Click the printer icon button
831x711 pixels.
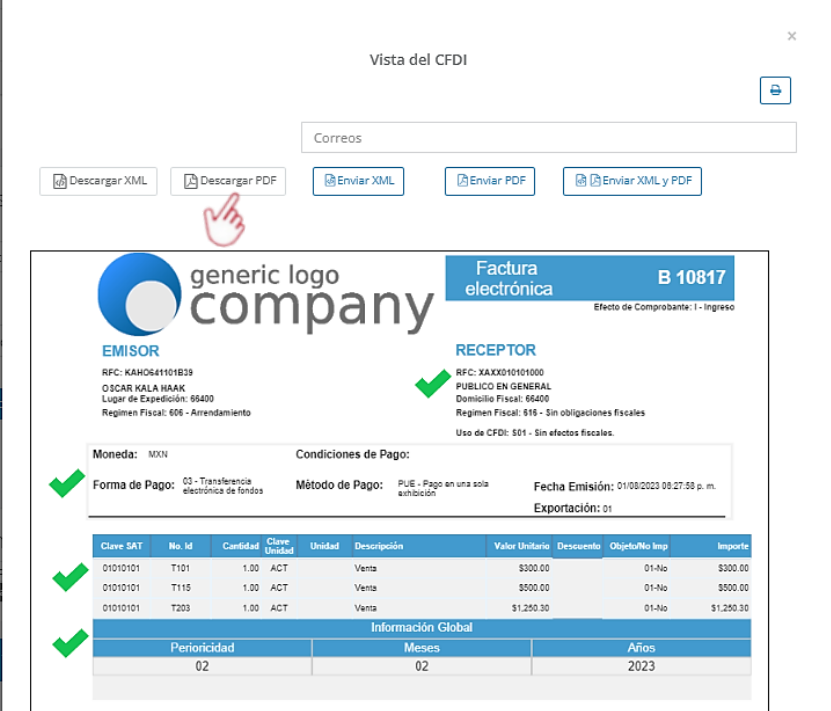tap(775, 90)
